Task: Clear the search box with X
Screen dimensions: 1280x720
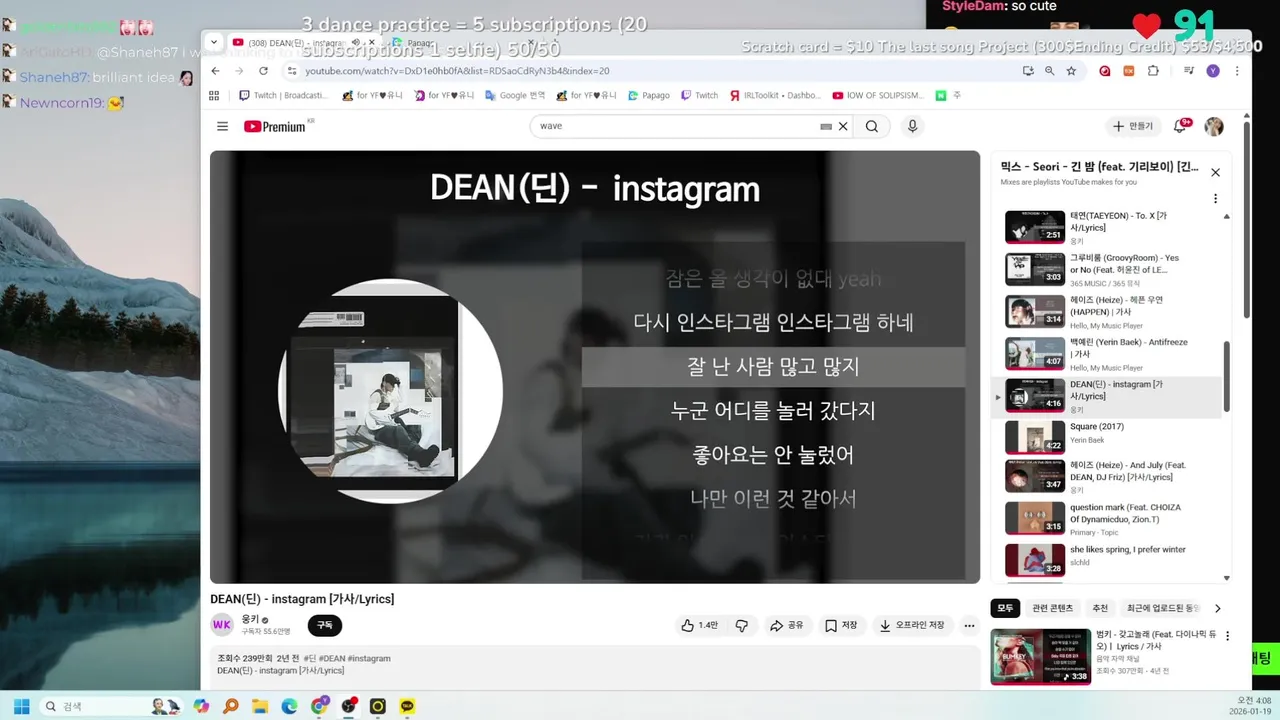Action: point(843,126)
